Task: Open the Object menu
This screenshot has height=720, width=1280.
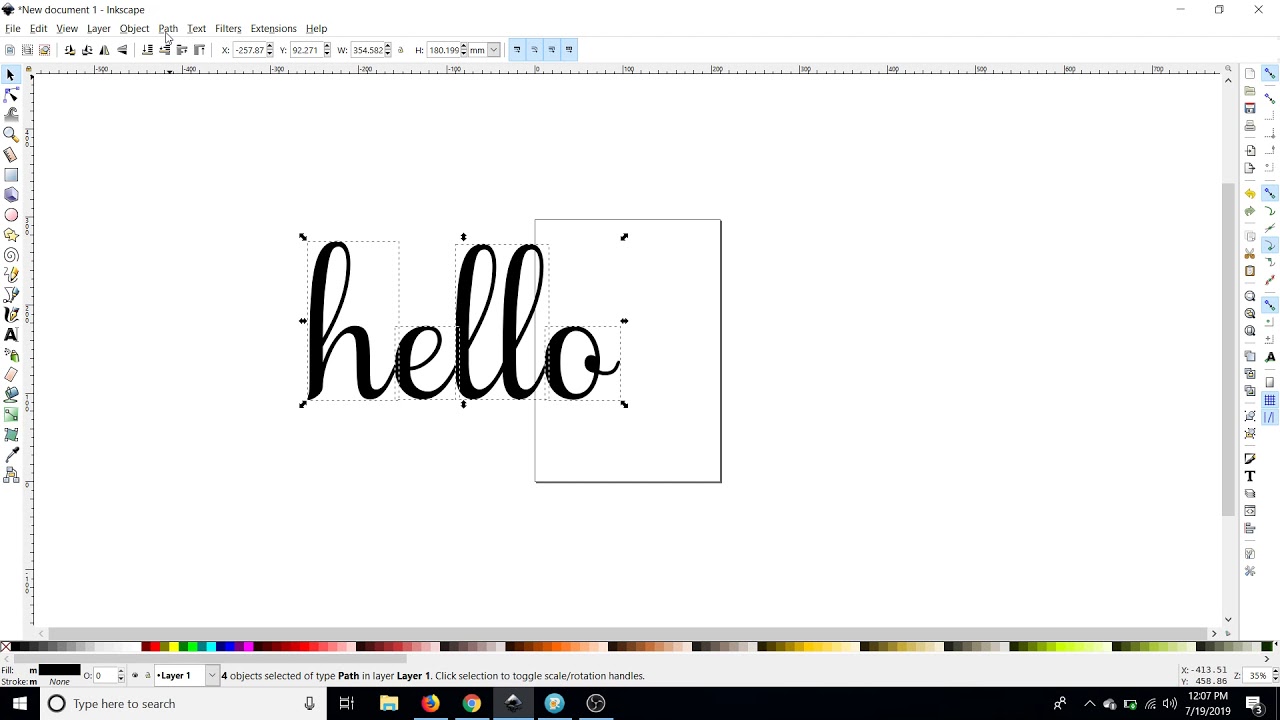Action: click(x=134, y=29)
